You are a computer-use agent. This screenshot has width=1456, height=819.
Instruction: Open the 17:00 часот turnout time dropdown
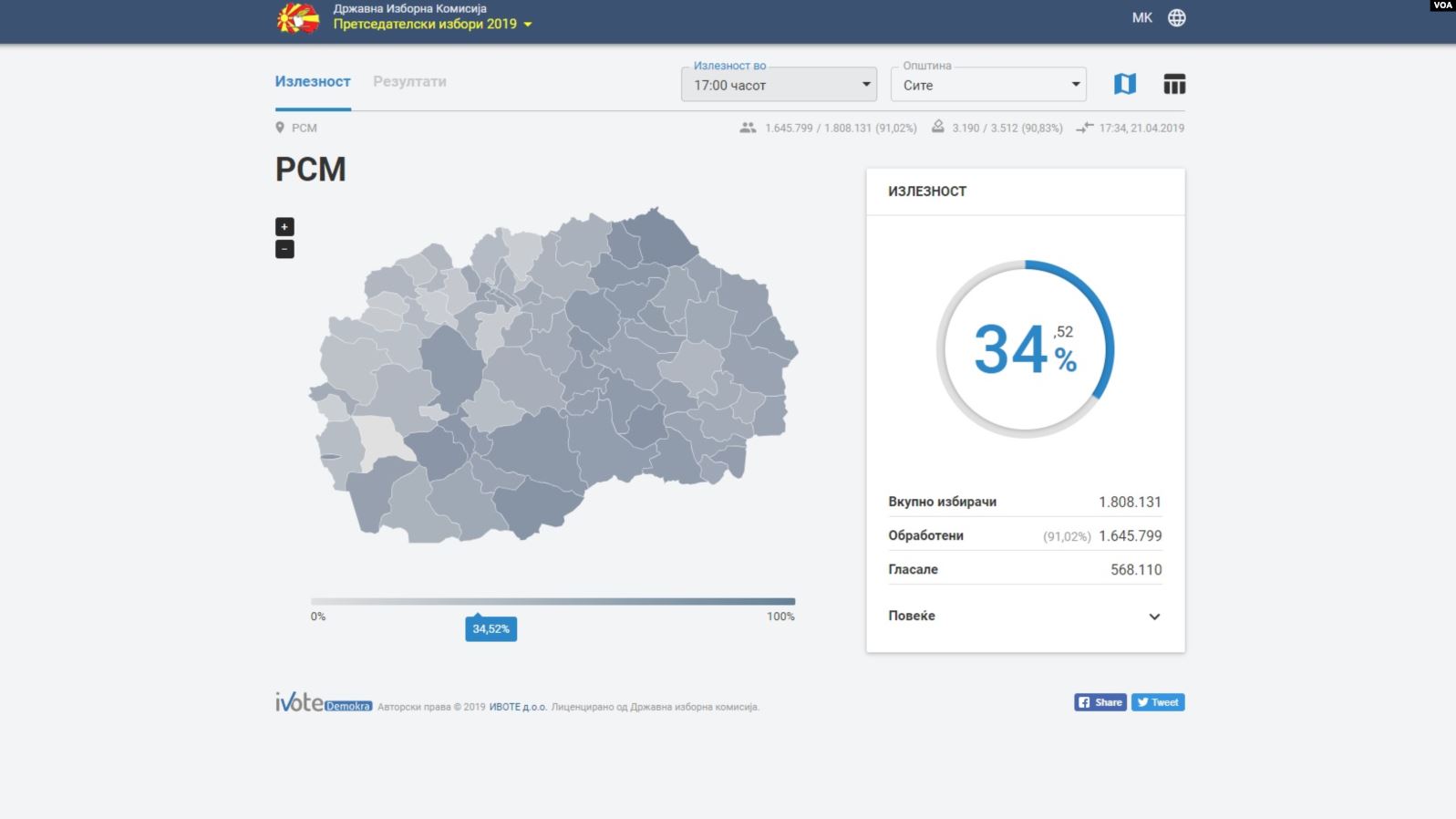click(779, 85)
